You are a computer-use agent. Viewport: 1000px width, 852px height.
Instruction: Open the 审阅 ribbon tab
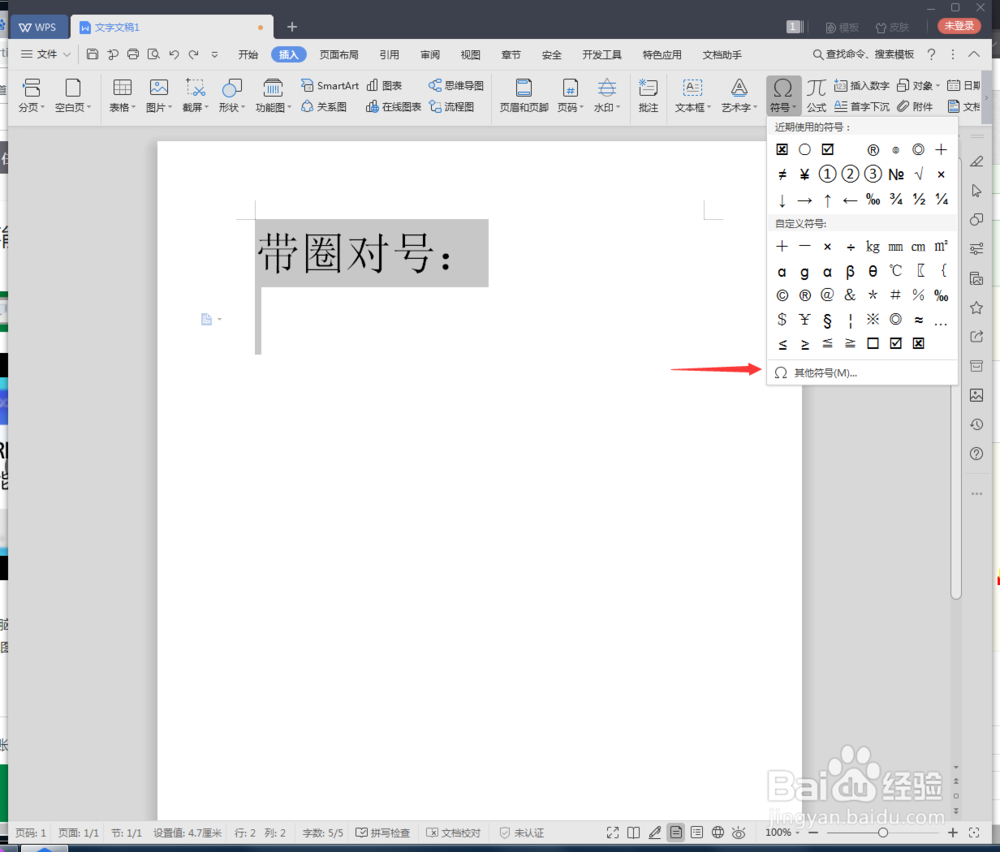coord(430,55)
